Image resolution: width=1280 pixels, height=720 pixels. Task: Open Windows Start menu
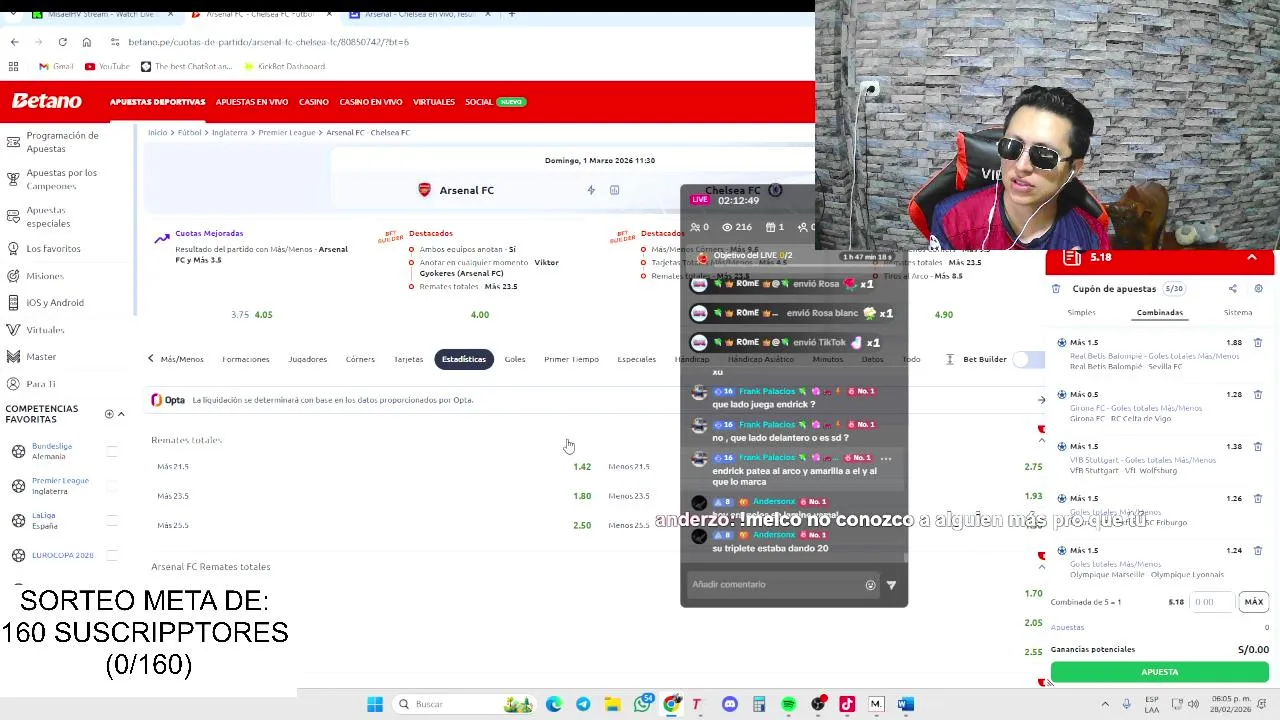tap(375, 704)
